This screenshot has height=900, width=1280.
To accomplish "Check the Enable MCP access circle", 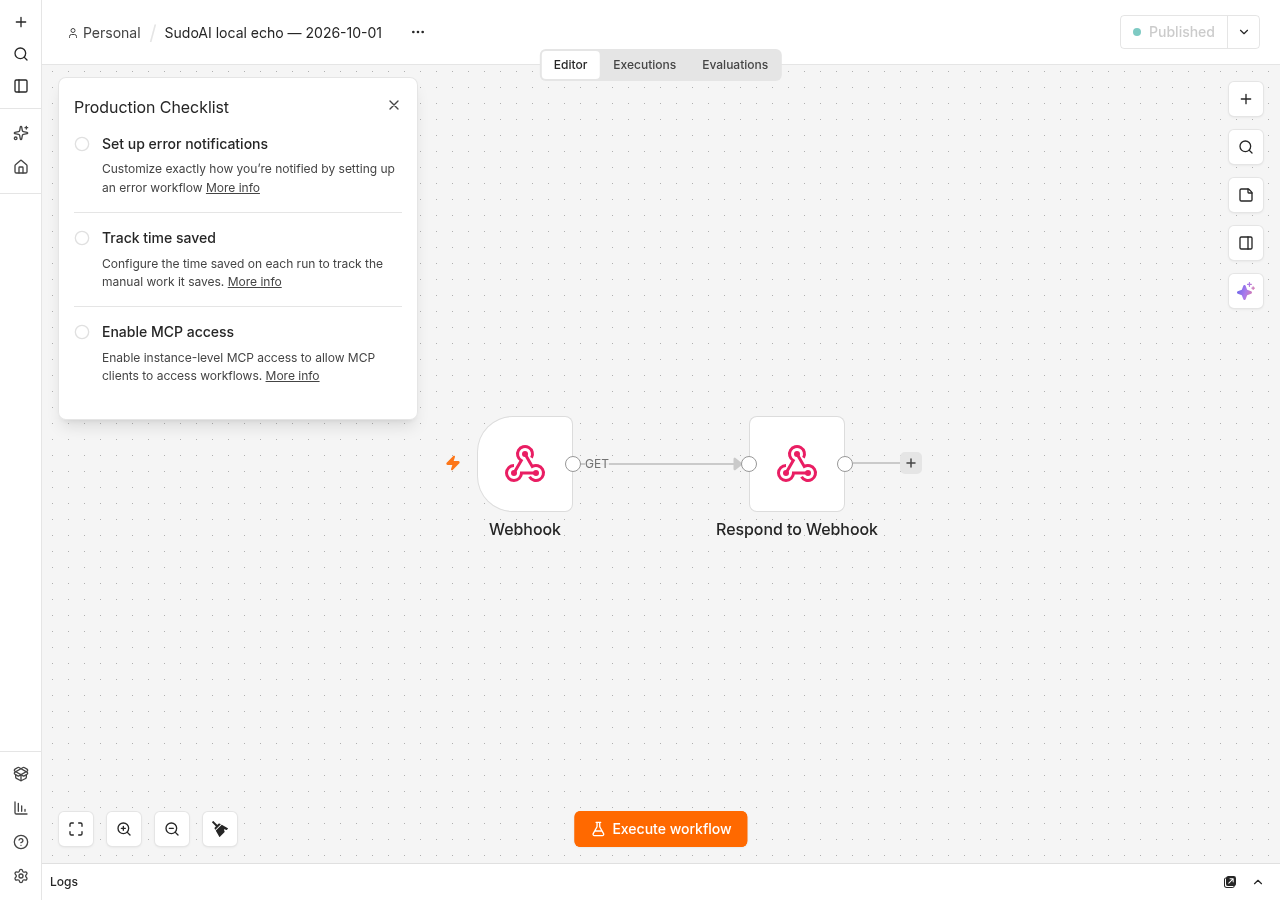I will click(x=82, y=332).
